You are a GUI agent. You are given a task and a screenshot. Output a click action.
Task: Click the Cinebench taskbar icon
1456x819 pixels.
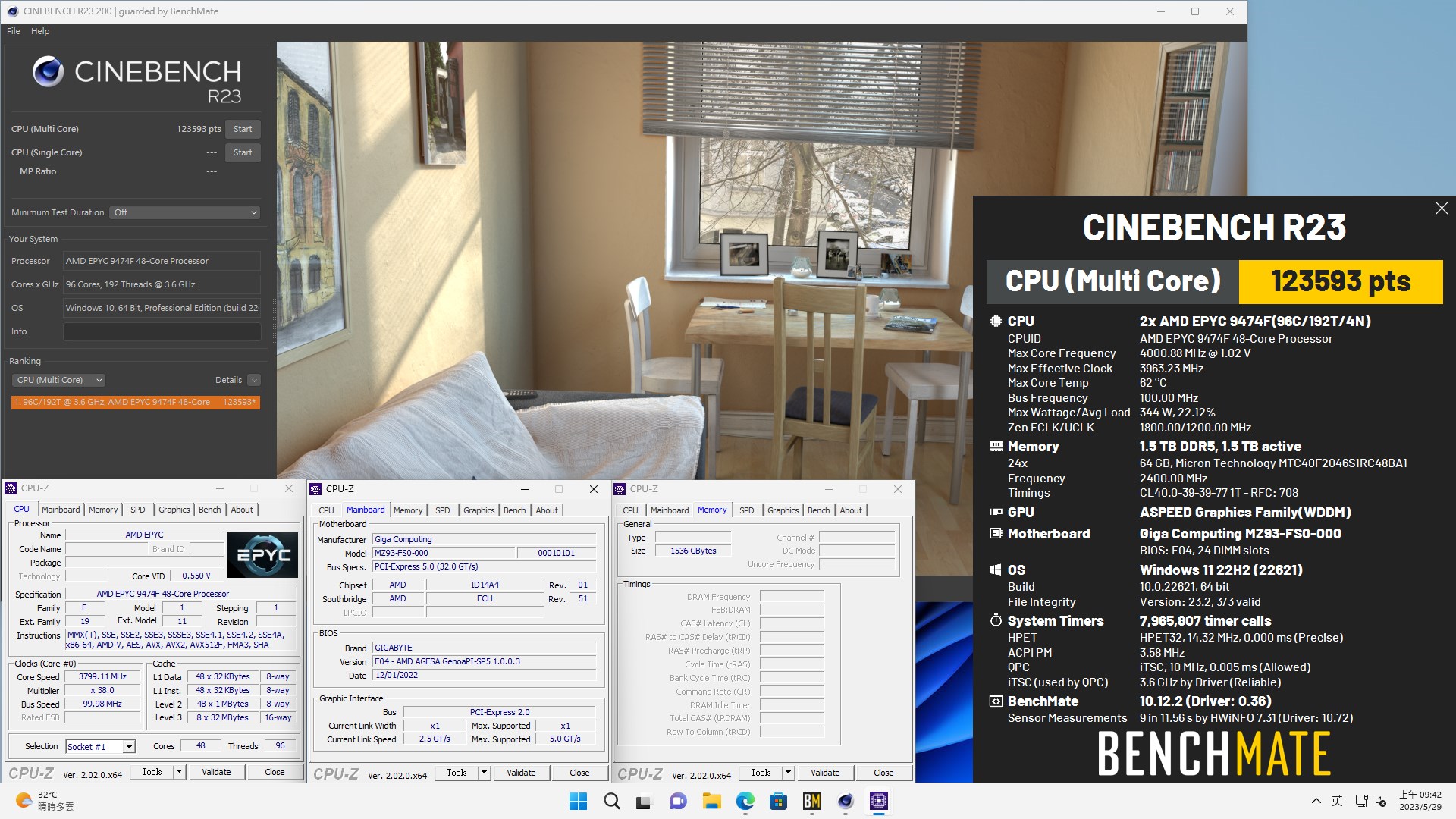point(846,801)
